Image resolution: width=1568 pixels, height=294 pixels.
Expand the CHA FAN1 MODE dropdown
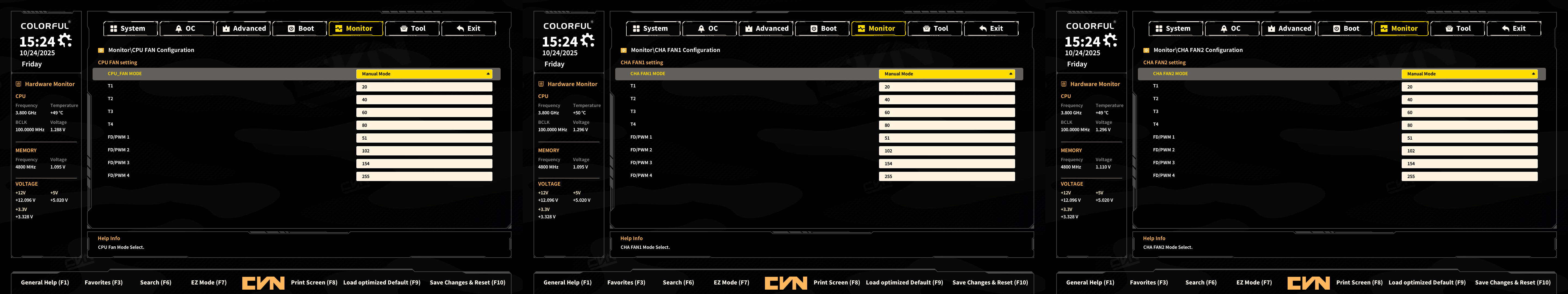947,74
